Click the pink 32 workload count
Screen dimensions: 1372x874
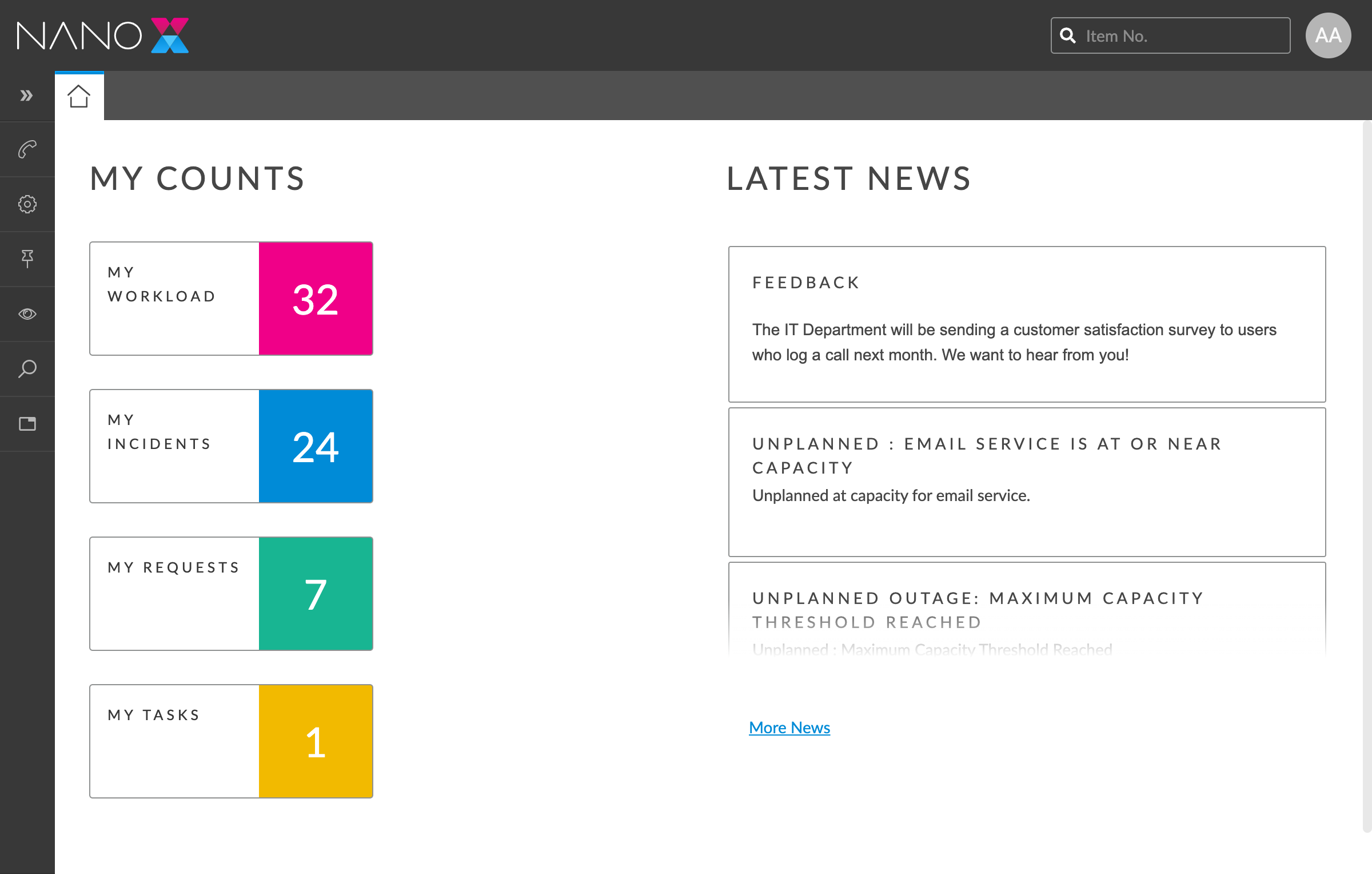point(316,299)
